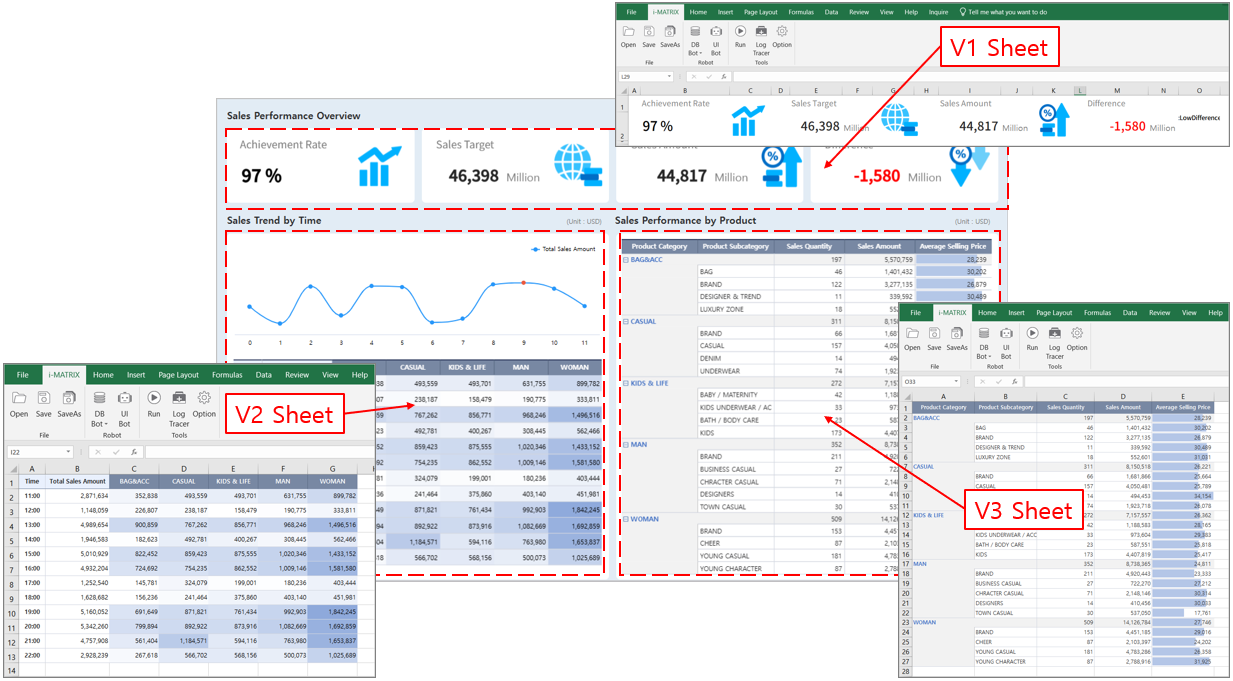Collapse the KIDS & LIFE group in the dashboard table
The width and height of the screenshot is (1233, 681).
(x=626, y=383)
